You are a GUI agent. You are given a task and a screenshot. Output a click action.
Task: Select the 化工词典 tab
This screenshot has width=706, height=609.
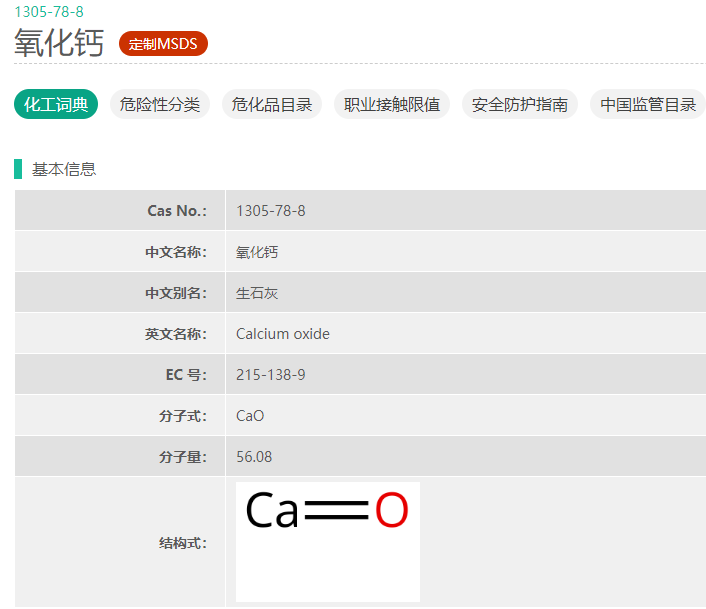(56, 104)
